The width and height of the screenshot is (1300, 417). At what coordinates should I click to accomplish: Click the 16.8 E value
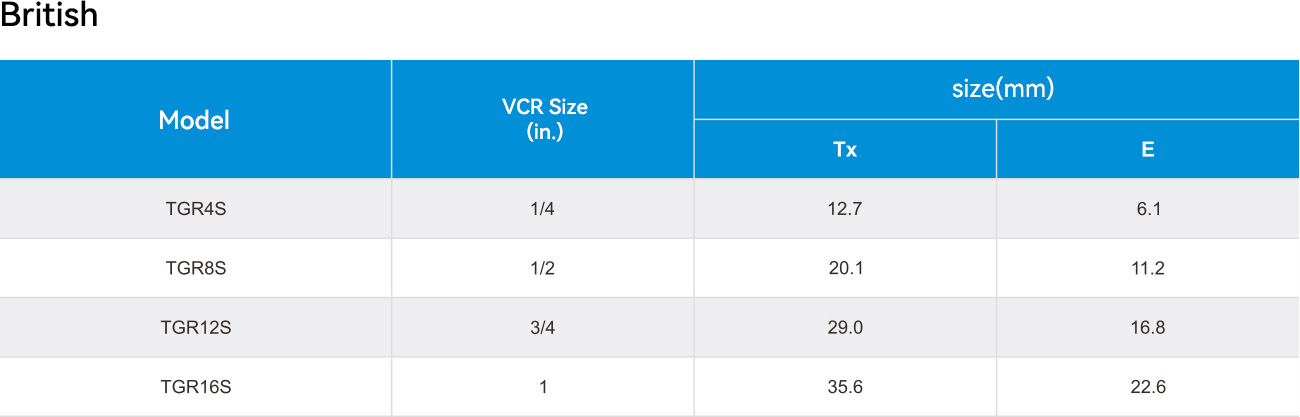tap(1148, 327)
